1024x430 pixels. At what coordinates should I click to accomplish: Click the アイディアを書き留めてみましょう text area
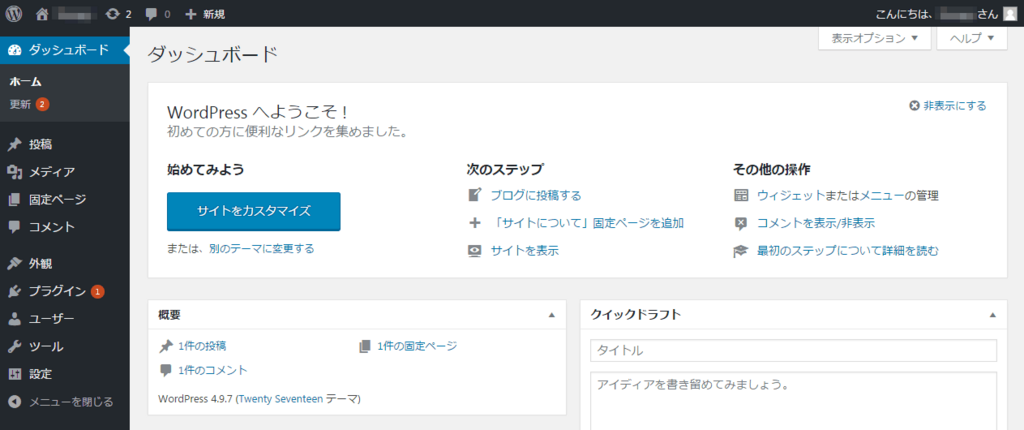(x=793, y=401)
